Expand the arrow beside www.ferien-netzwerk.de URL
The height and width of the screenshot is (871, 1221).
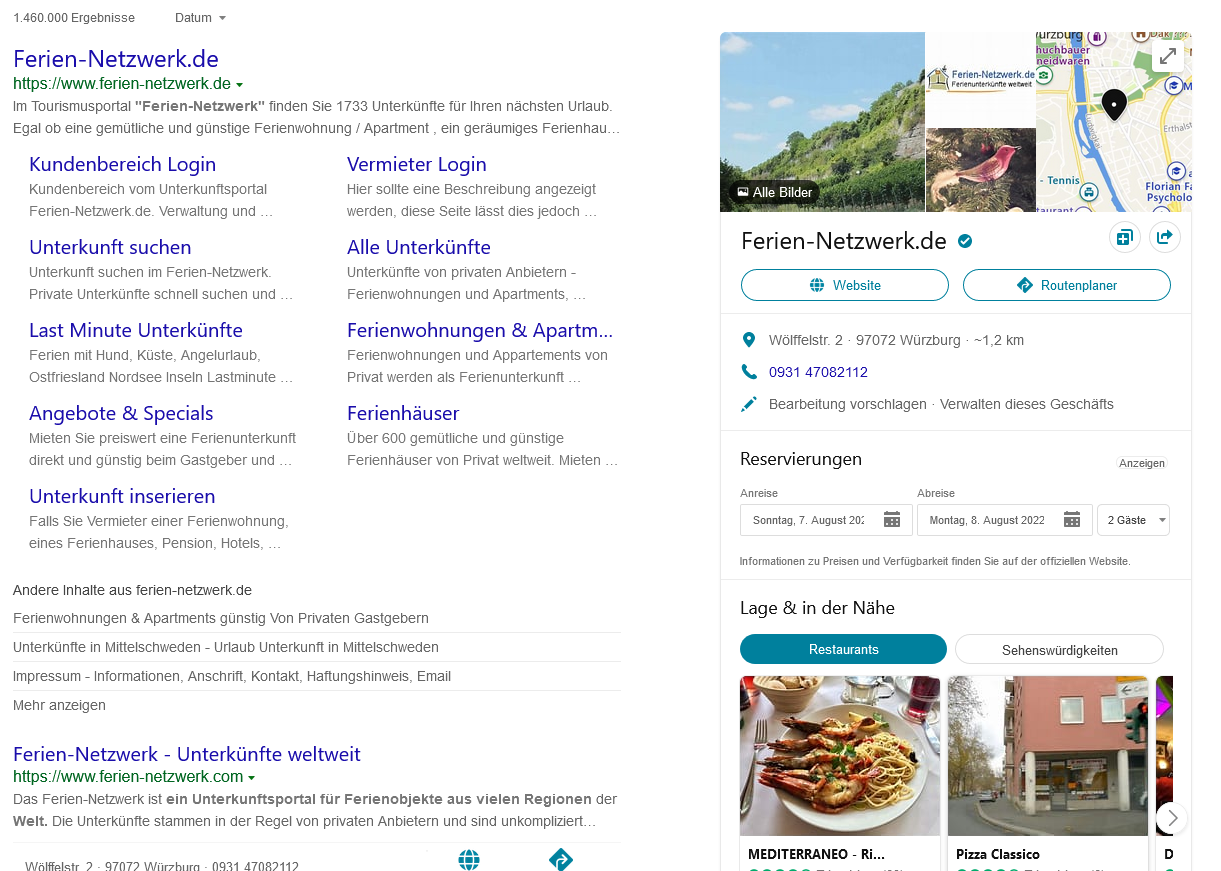click(x=239, y=85)
